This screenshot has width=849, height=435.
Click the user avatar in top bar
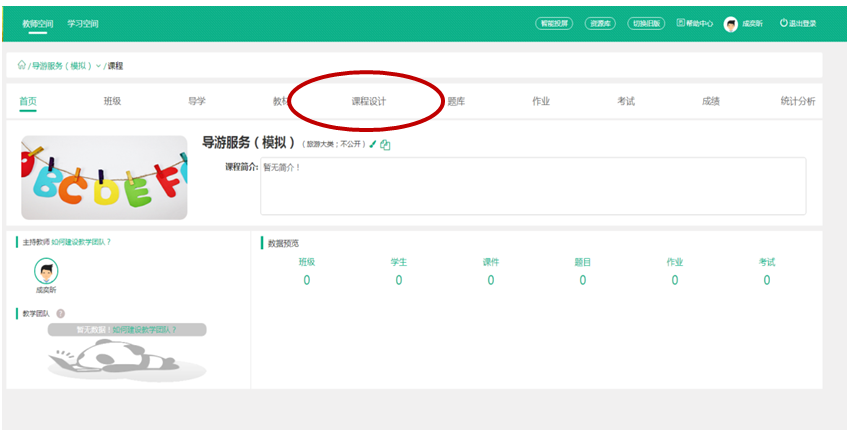point(730,24)
